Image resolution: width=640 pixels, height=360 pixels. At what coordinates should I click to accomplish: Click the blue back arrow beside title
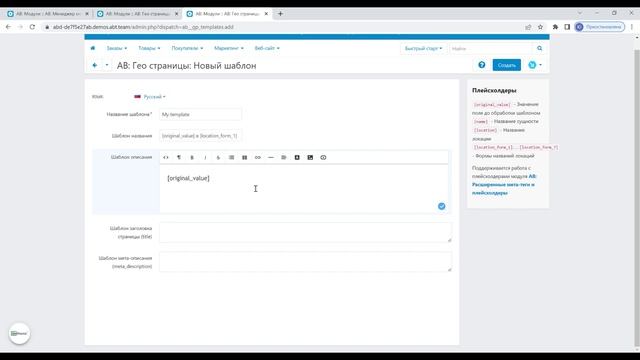(x=95, y=65)
